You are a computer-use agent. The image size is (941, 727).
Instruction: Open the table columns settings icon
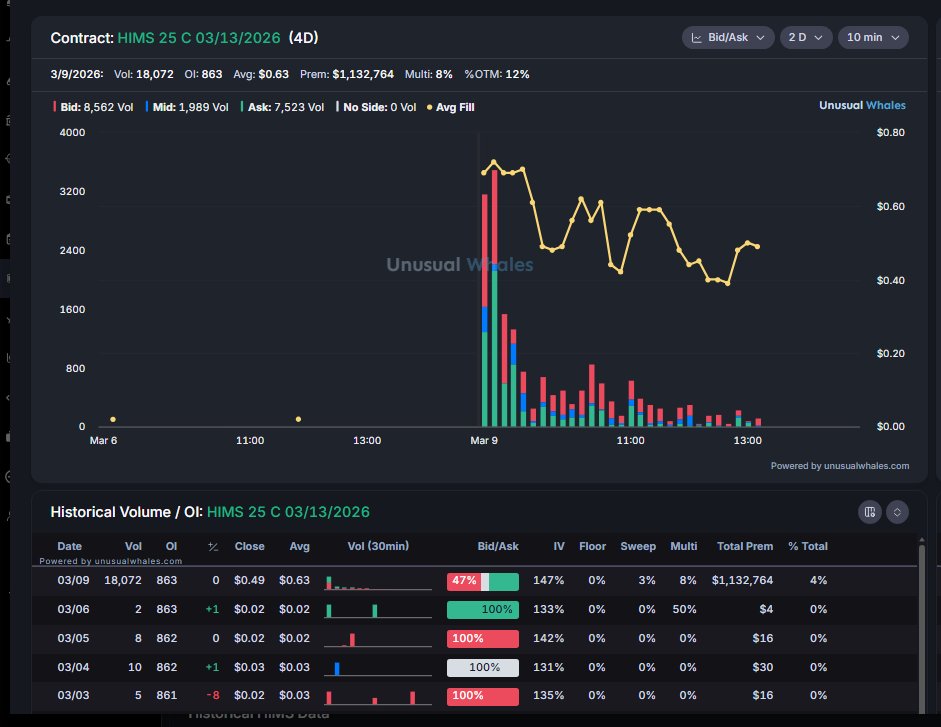870,512
